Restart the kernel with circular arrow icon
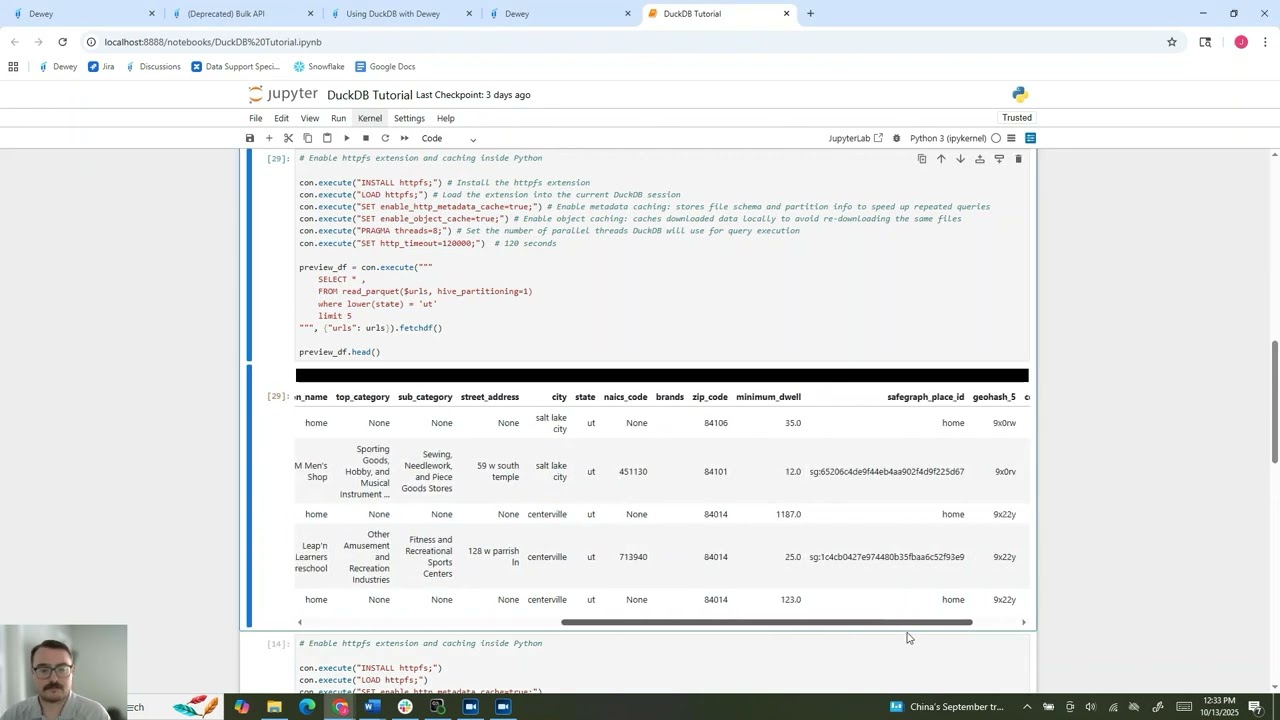1280x720 pixels. [x=385, y=138]
